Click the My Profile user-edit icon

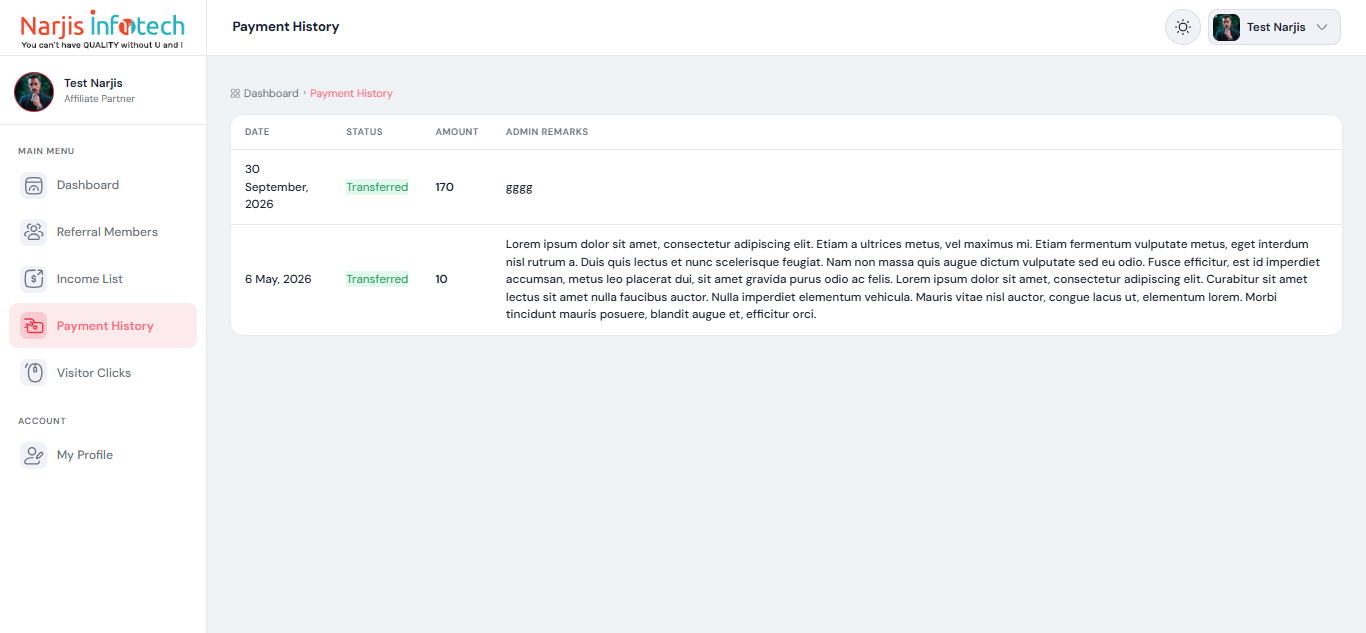[34, 455]
